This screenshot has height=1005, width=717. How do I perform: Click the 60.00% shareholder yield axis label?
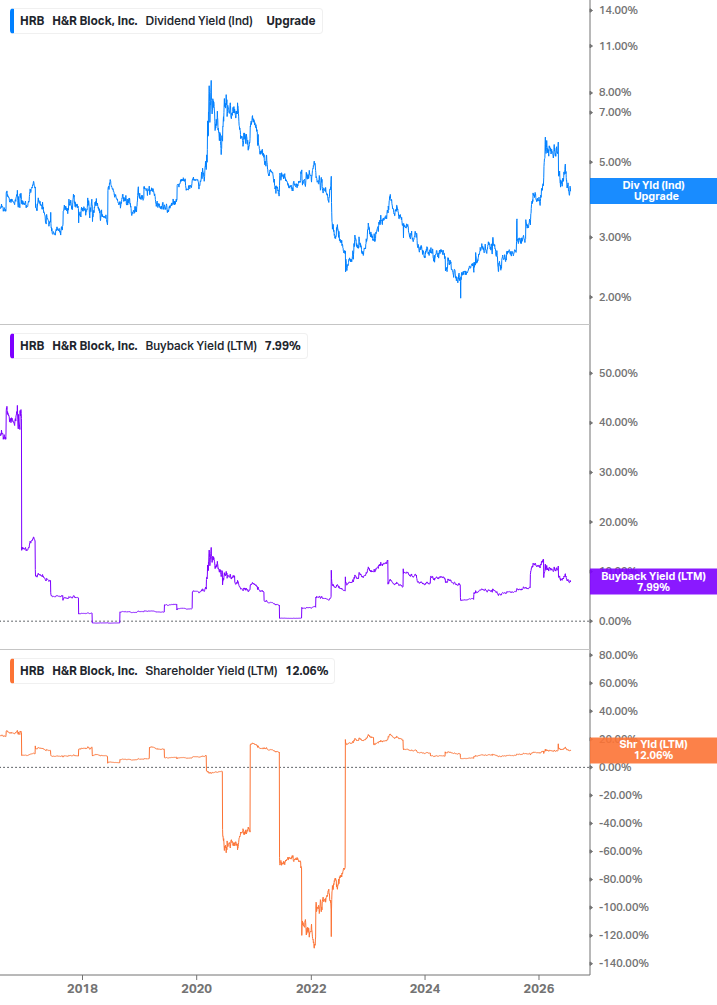click(618, 683)
